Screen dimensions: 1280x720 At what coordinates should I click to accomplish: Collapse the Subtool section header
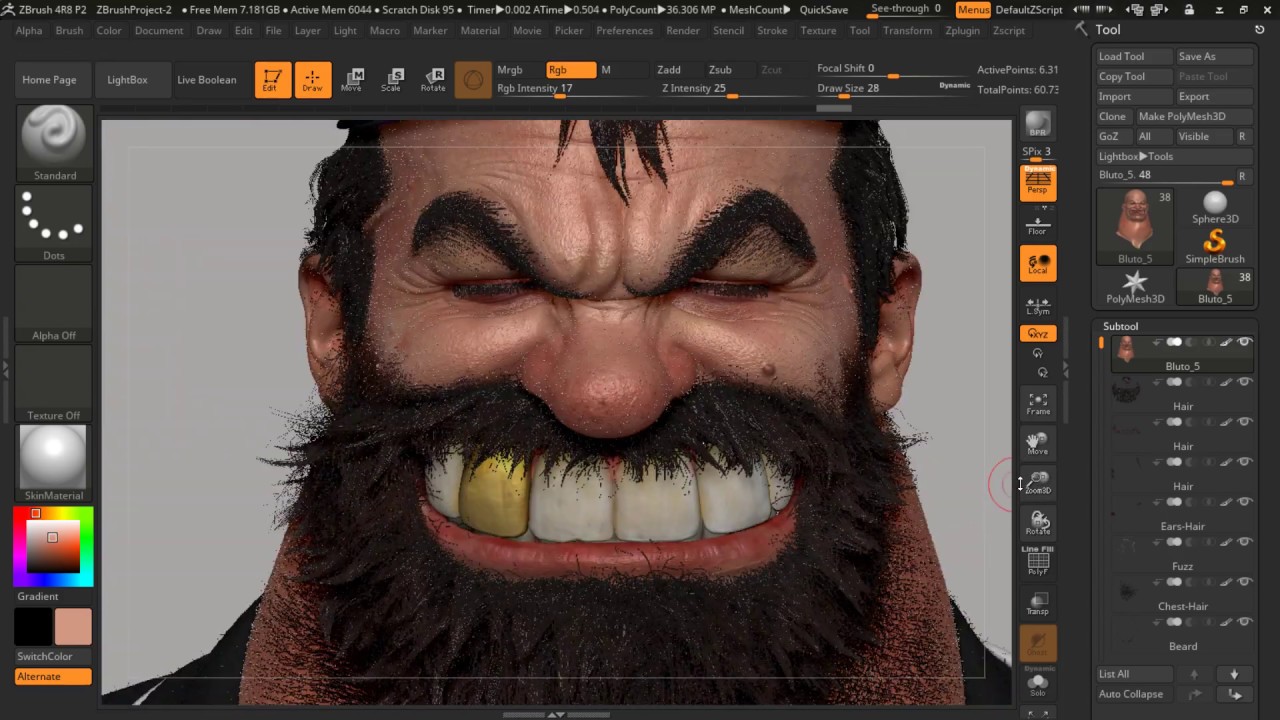coord(1120,326)
